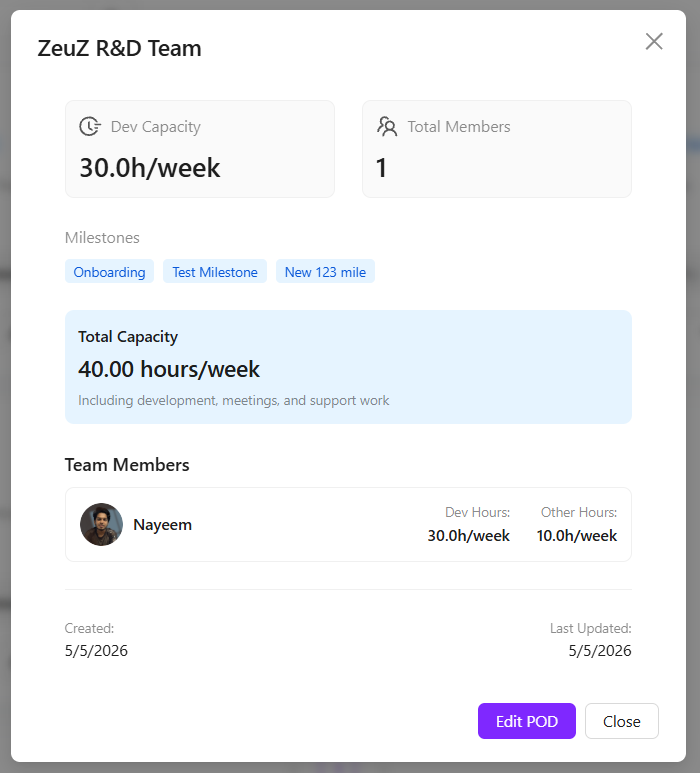Click the Milestones section label
The height and width of the screenshot is (773, 700).
pyautogui.click(x=103, y=238)
